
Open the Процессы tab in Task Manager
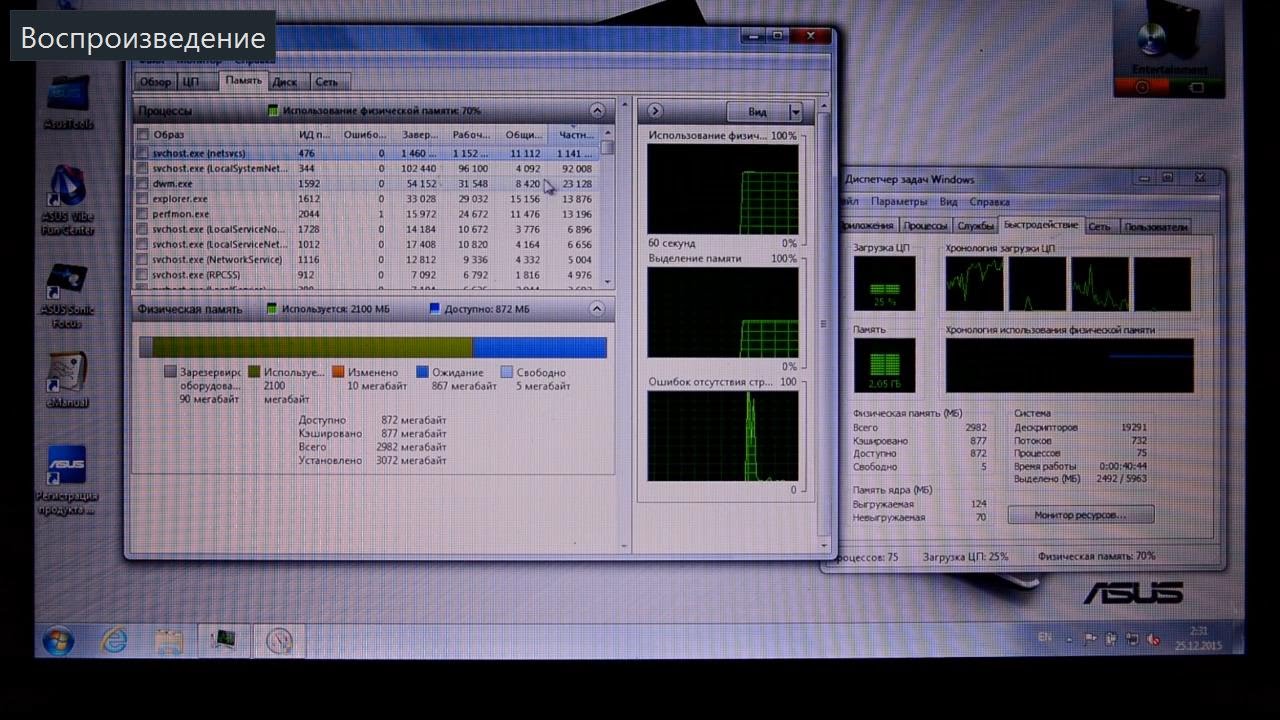click(x=925, y=226)
